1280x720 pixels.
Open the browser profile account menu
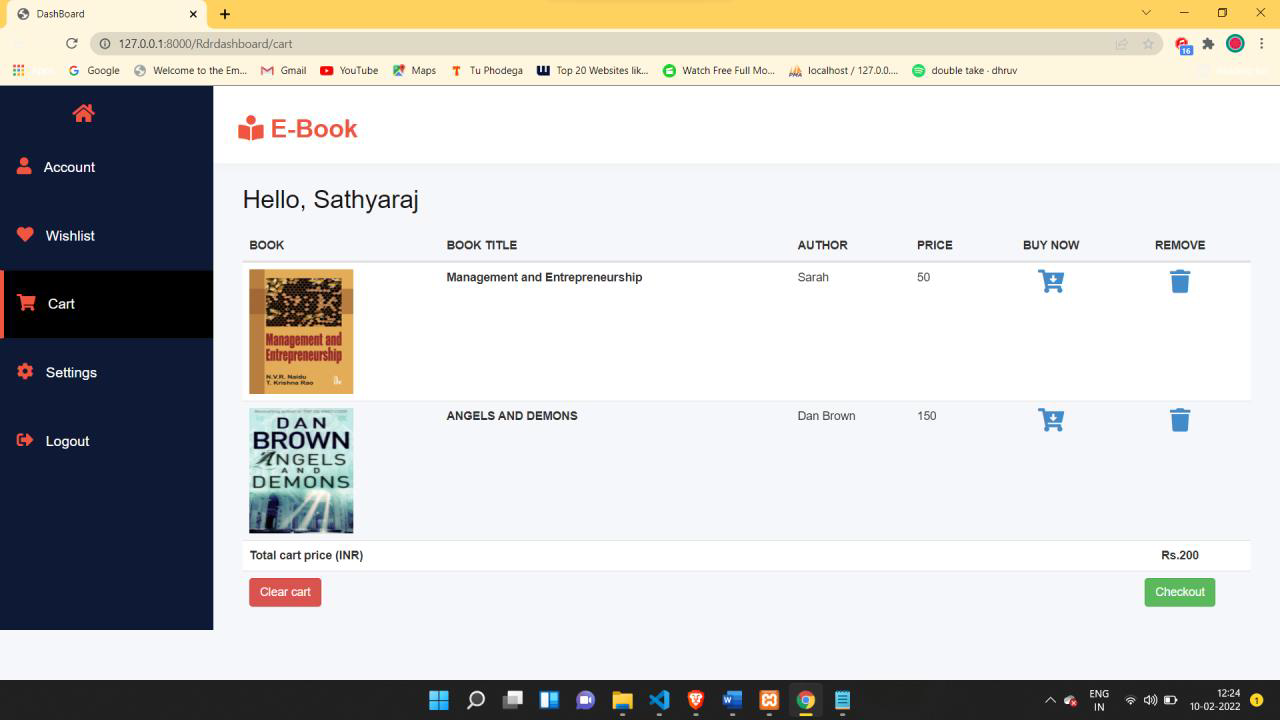(x=1234, y=44)
